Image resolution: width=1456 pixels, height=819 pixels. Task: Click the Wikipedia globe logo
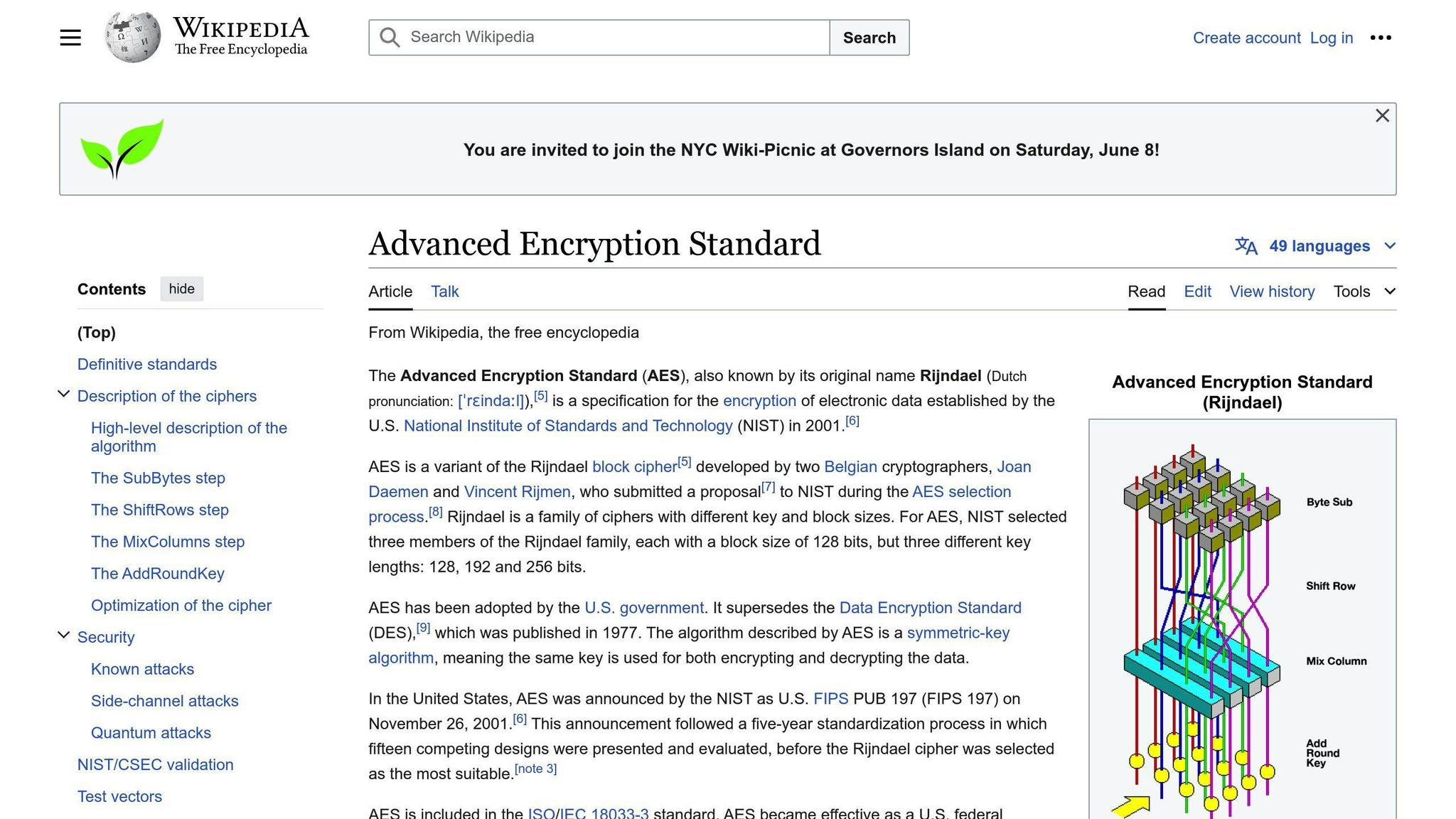point(132,37)
